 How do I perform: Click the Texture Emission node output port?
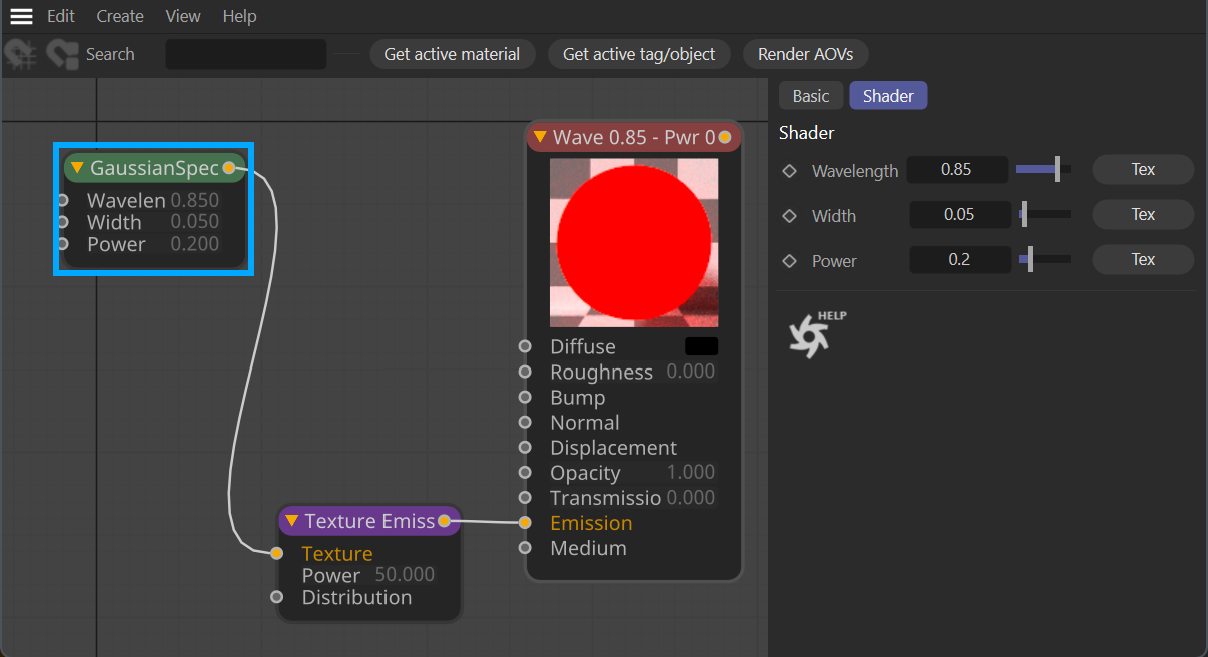(x=444, y=521)
